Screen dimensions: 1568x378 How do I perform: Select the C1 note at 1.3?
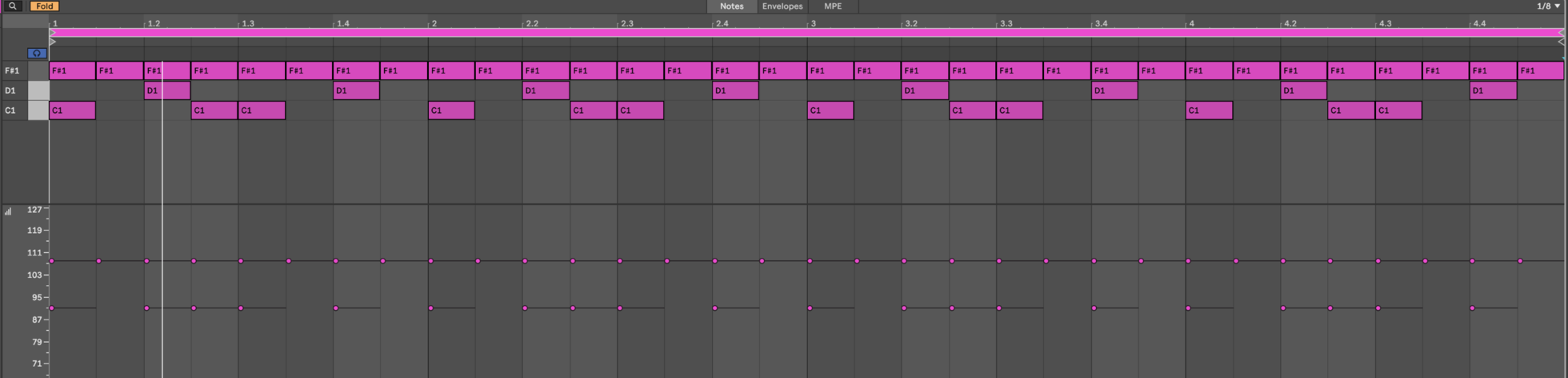[262, 111]
